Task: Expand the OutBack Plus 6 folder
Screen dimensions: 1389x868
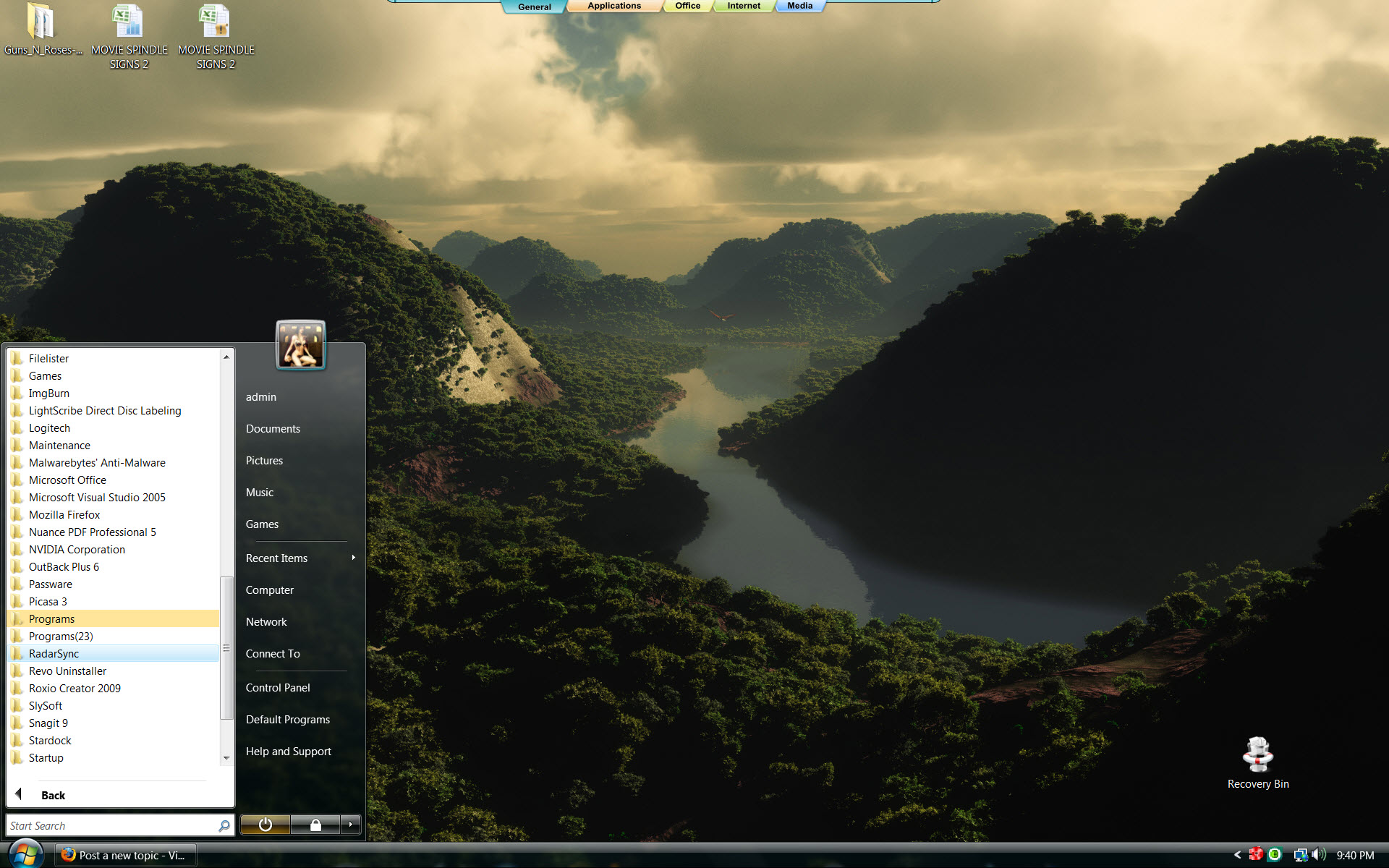Action: pyautogui.click(x=113, y=567)
